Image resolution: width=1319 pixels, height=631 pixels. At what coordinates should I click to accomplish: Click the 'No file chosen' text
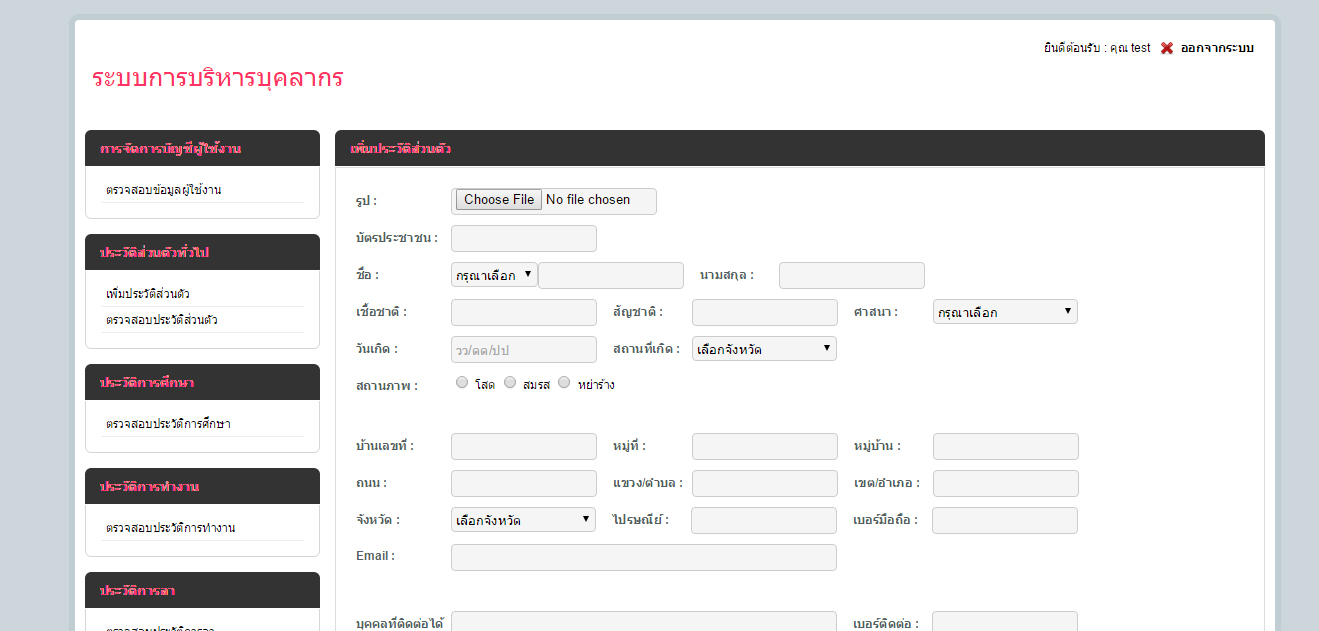tap(588, 200)
